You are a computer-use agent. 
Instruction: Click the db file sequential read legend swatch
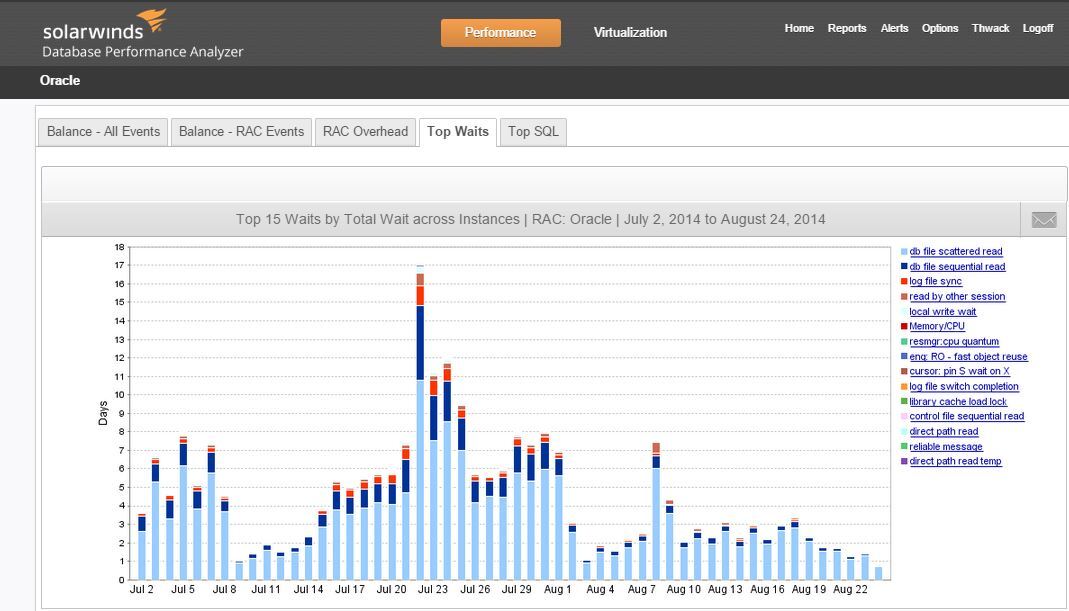[903, 266]
